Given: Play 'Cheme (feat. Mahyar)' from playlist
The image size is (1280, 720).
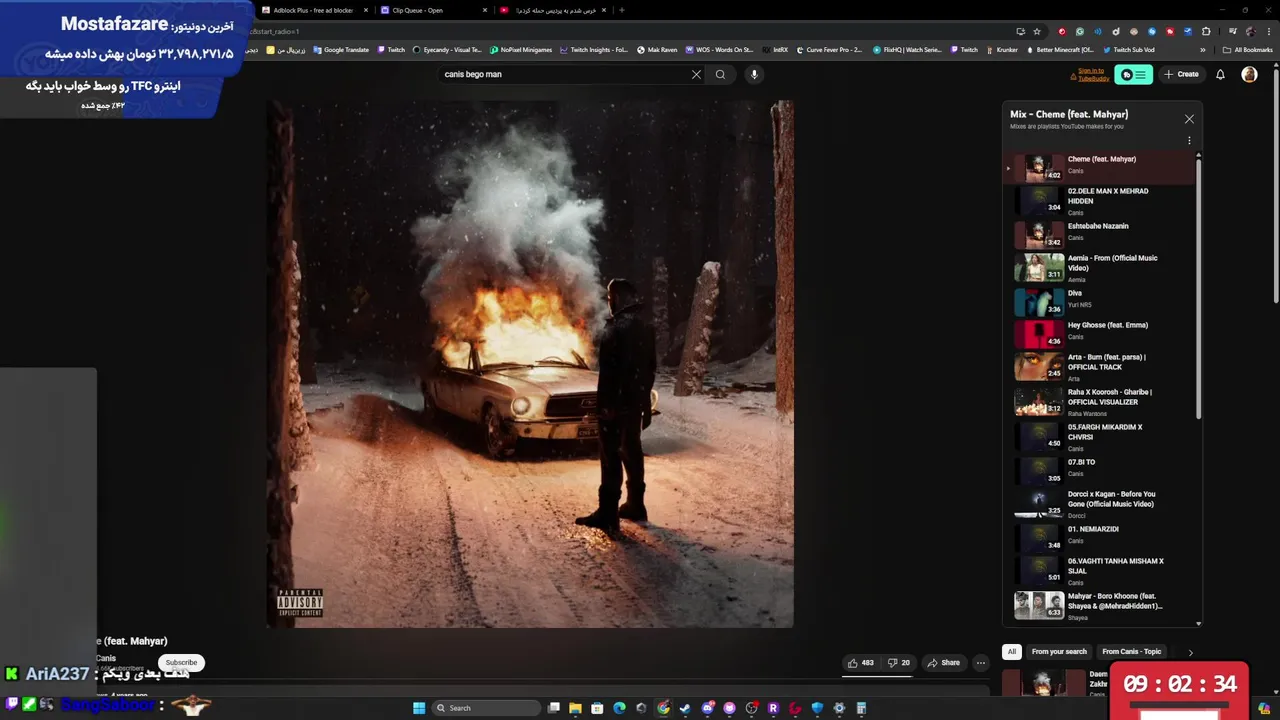Looking at the screenshot, I should point(1101,167).
